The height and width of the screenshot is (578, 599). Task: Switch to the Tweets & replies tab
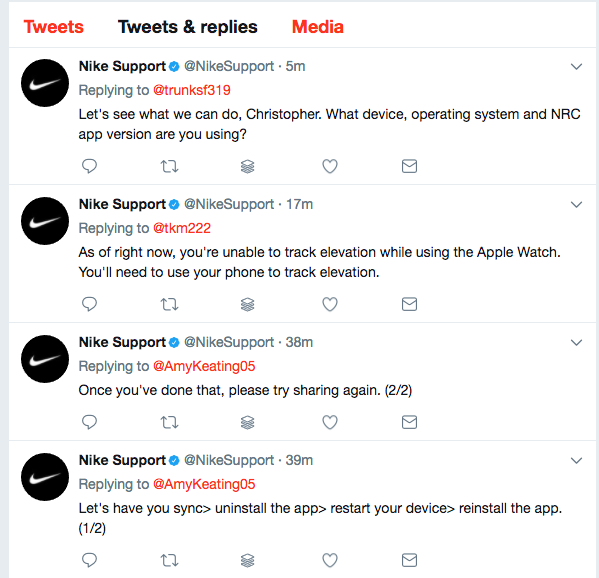(x=188, y=27)
